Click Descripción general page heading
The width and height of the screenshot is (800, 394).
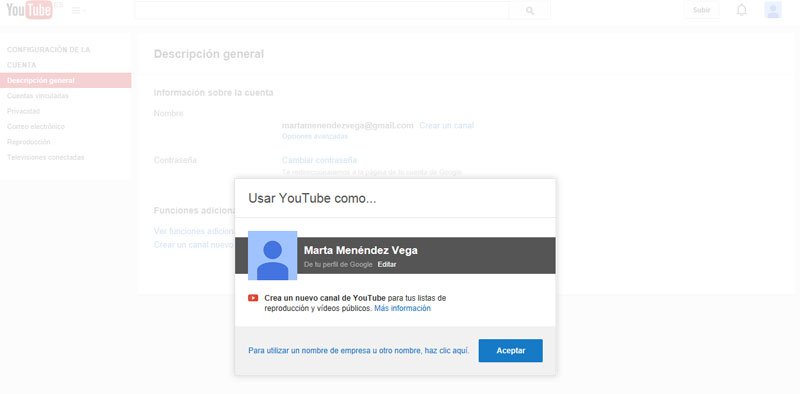point(209,54)
